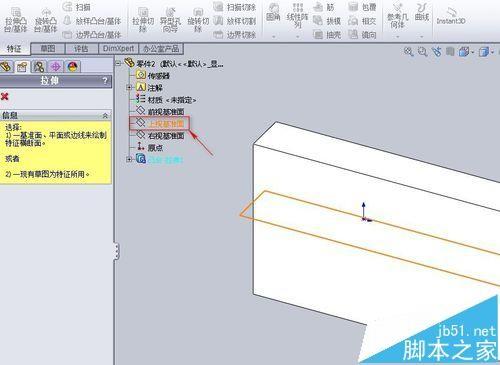Collapse the 信息 information section
The image size is (500, 365).
tap(105, 116)
